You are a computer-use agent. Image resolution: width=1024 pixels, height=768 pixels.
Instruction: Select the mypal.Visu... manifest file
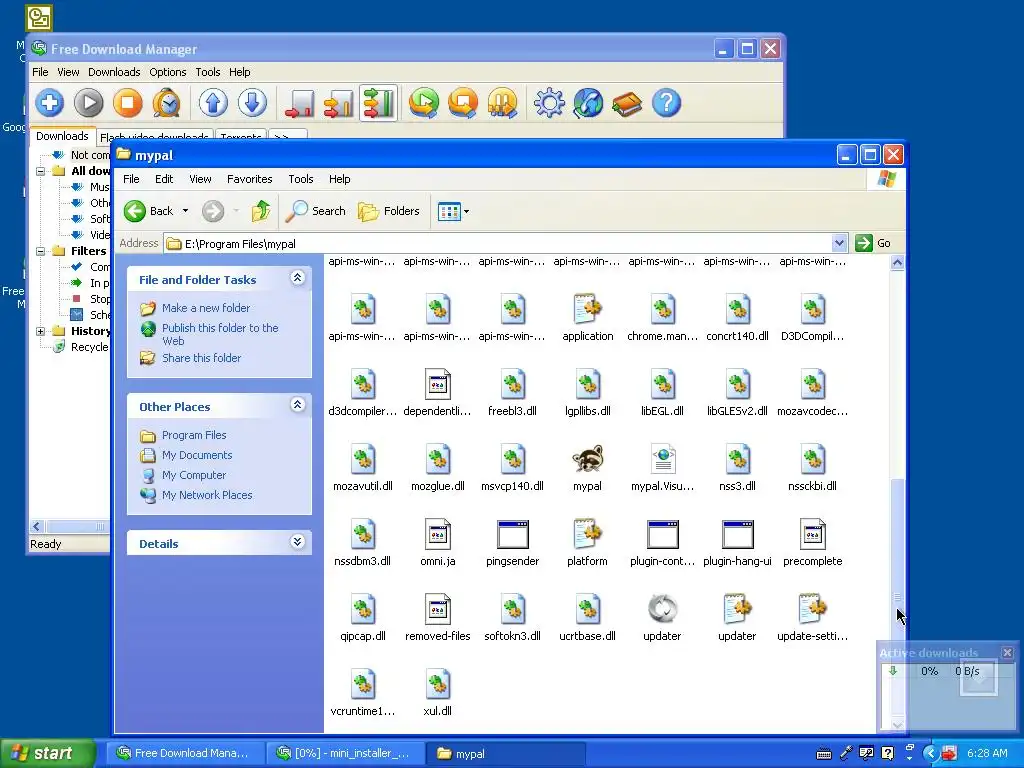click(x=662, y=468)
